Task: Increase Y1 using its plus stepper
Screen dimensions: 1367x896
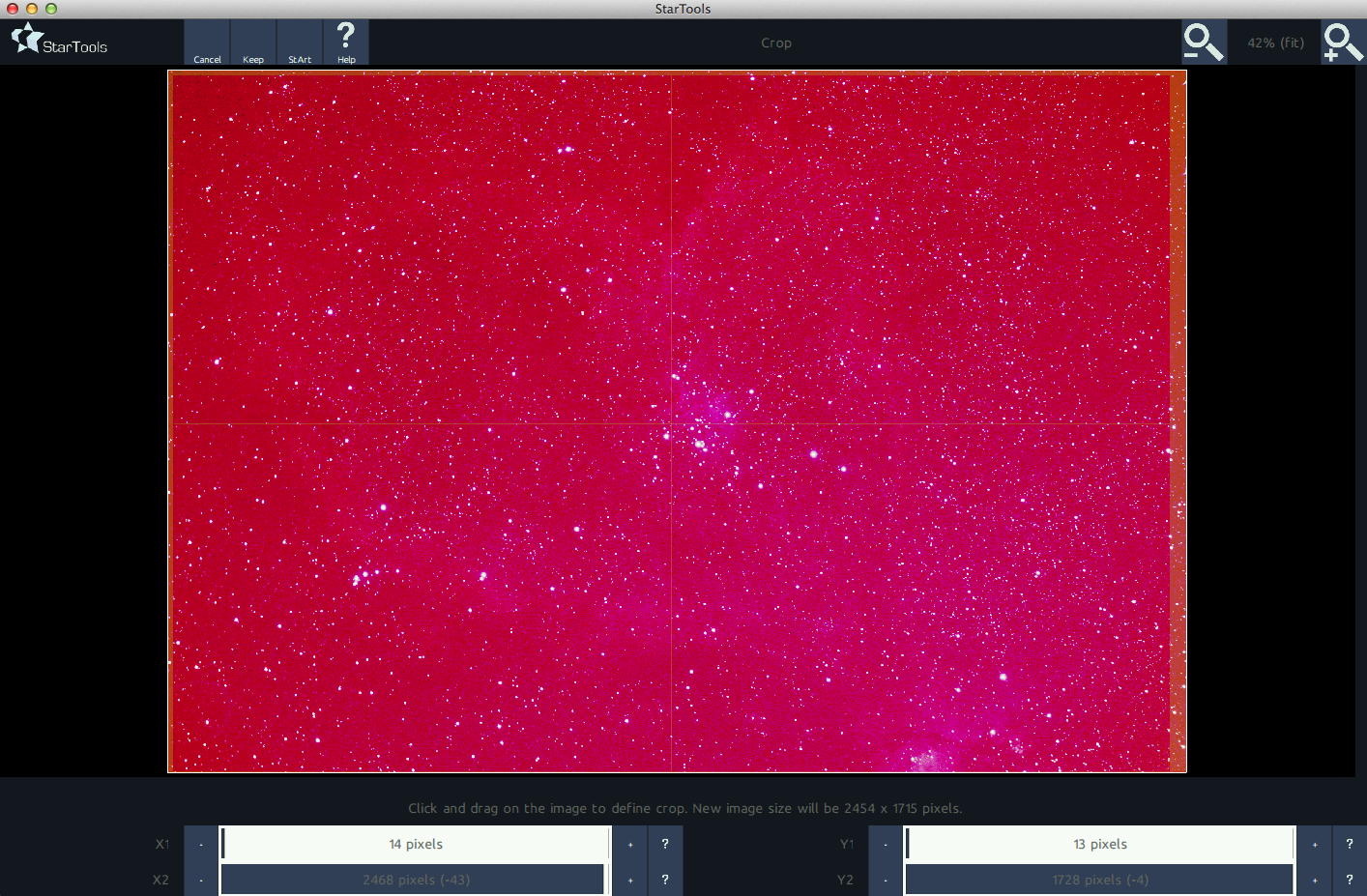Action: (1315, 843)
